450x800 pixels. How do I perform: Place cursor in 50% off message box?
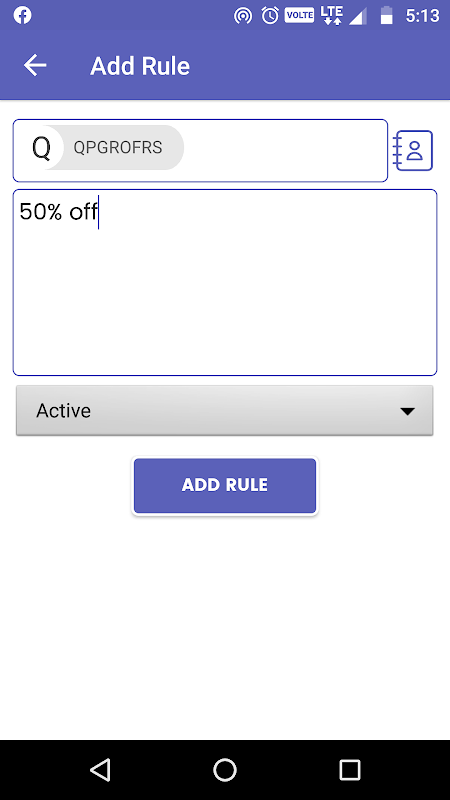click(225, 283)
